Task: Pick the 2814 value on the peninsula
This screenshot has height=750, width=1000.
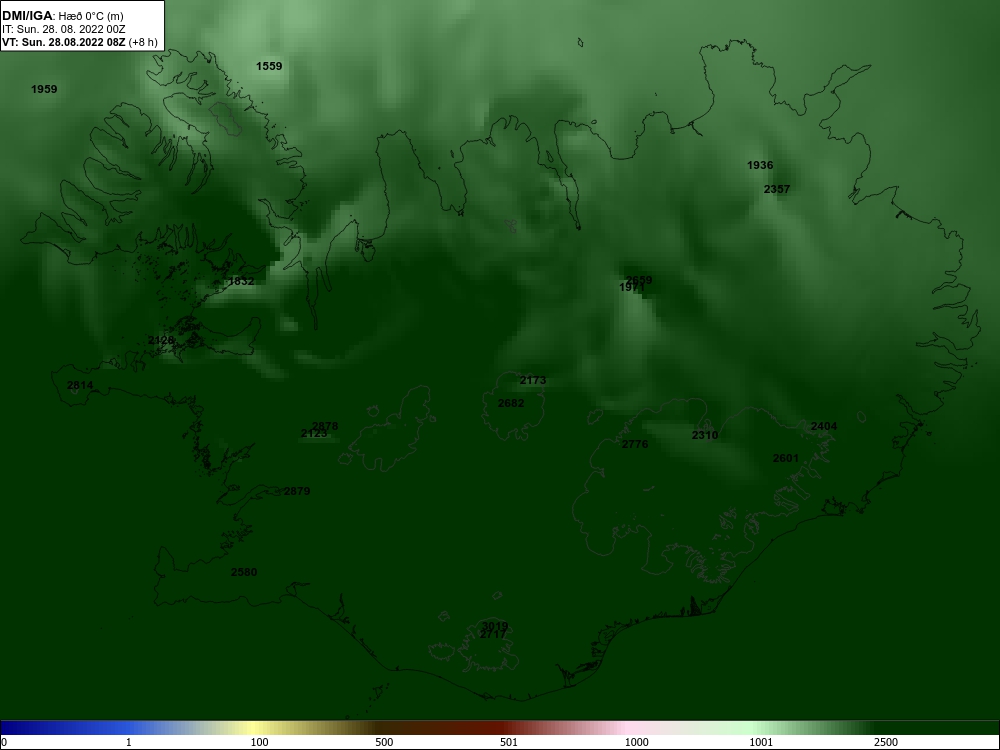Action: tap(80, 385)
